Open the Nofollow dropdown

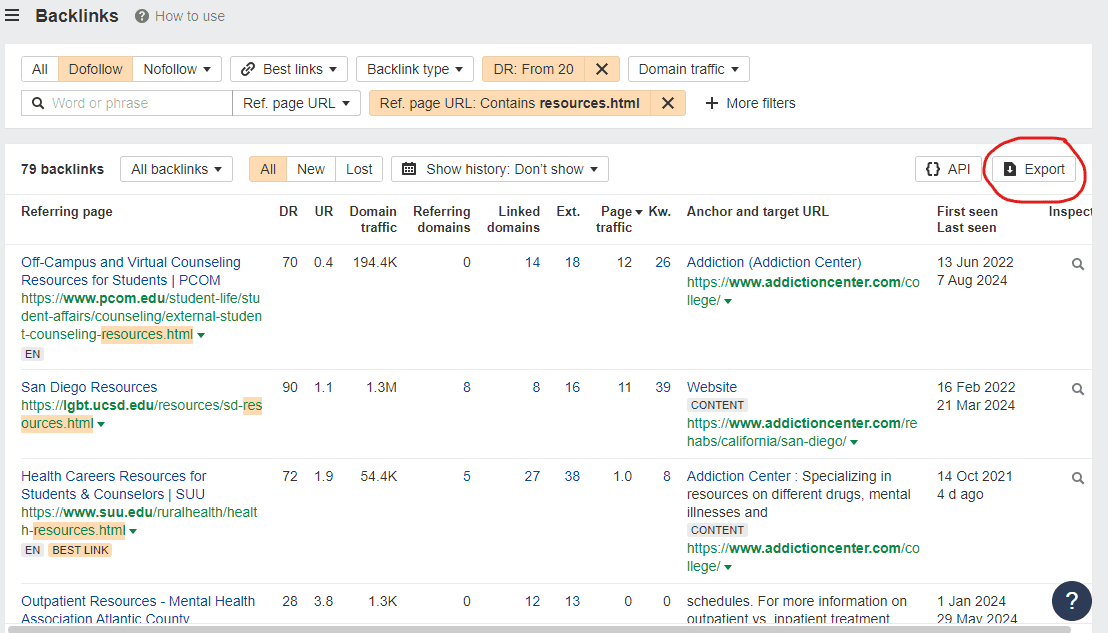[177, 69]
